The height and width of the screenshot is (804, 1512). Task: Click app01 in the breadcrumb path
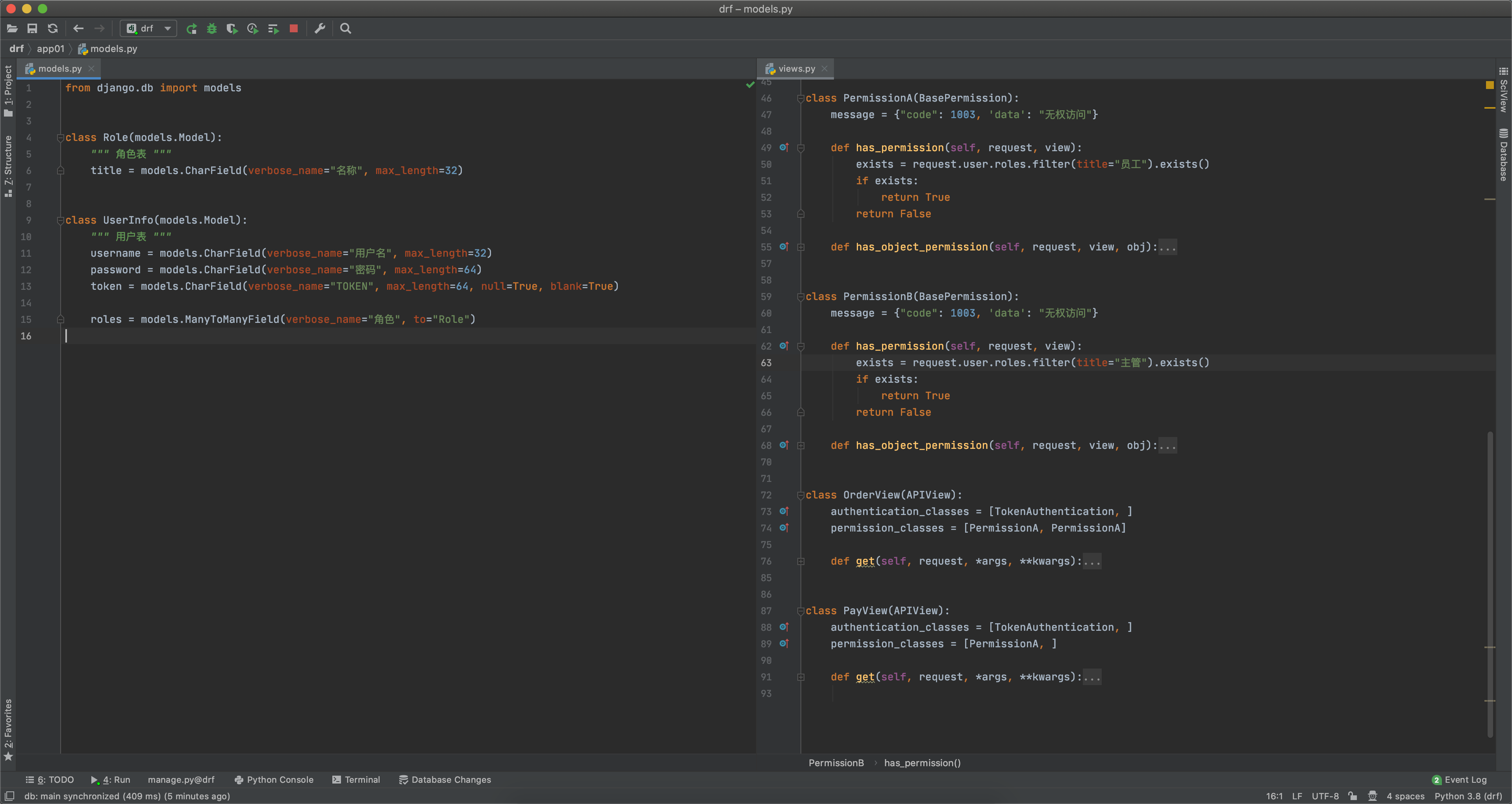click(x=50, y=49)
